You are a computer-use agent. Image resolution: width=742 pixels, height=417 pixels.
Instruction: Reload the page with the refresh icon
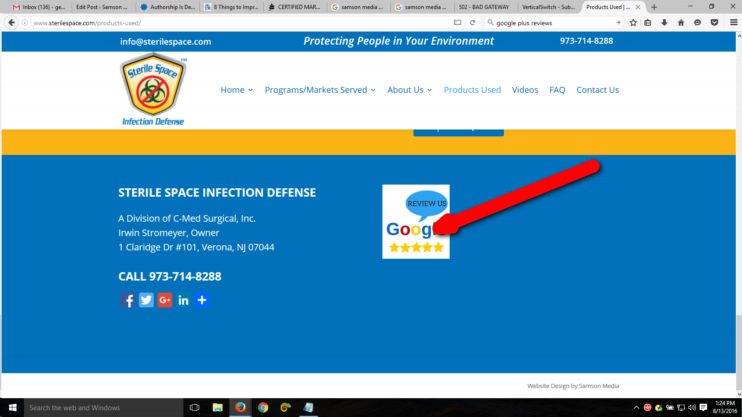472,23
